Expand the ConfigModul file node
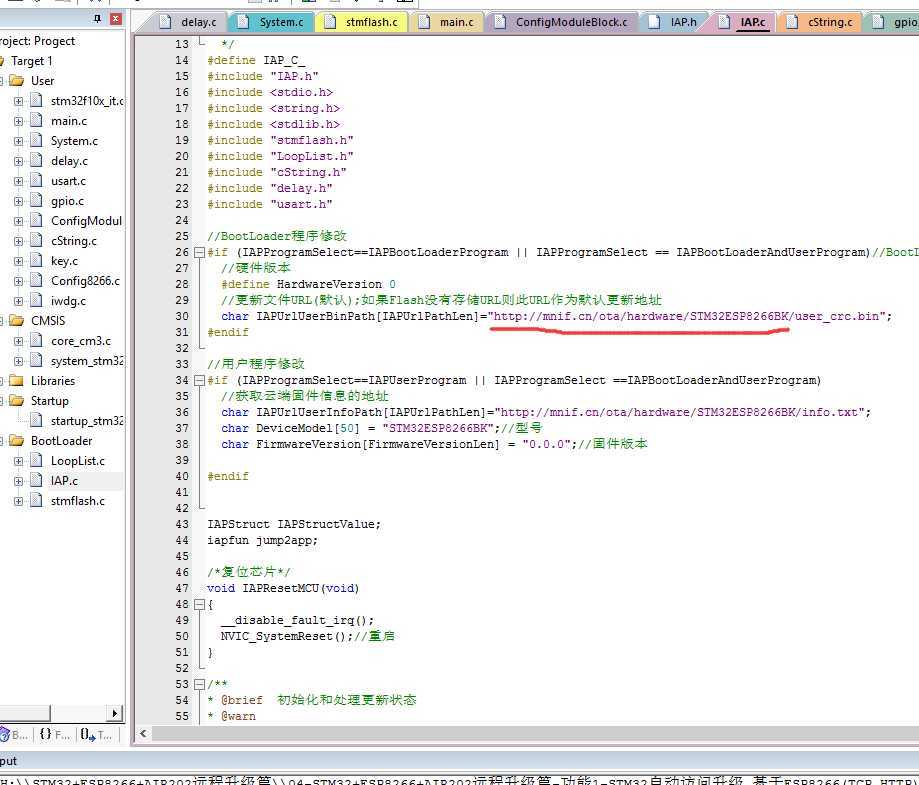Viewport: 919px width, 785px height. 19,221
